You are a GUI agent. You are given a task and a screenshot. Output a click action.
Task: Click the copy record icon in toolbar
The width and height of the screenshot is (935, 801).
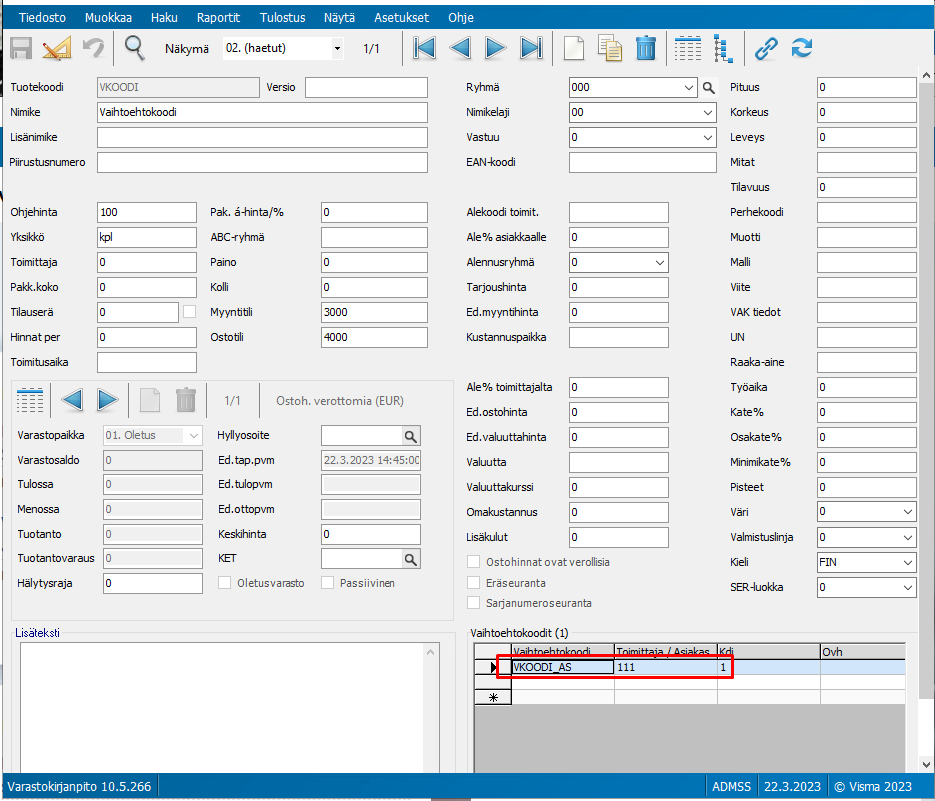610,48
